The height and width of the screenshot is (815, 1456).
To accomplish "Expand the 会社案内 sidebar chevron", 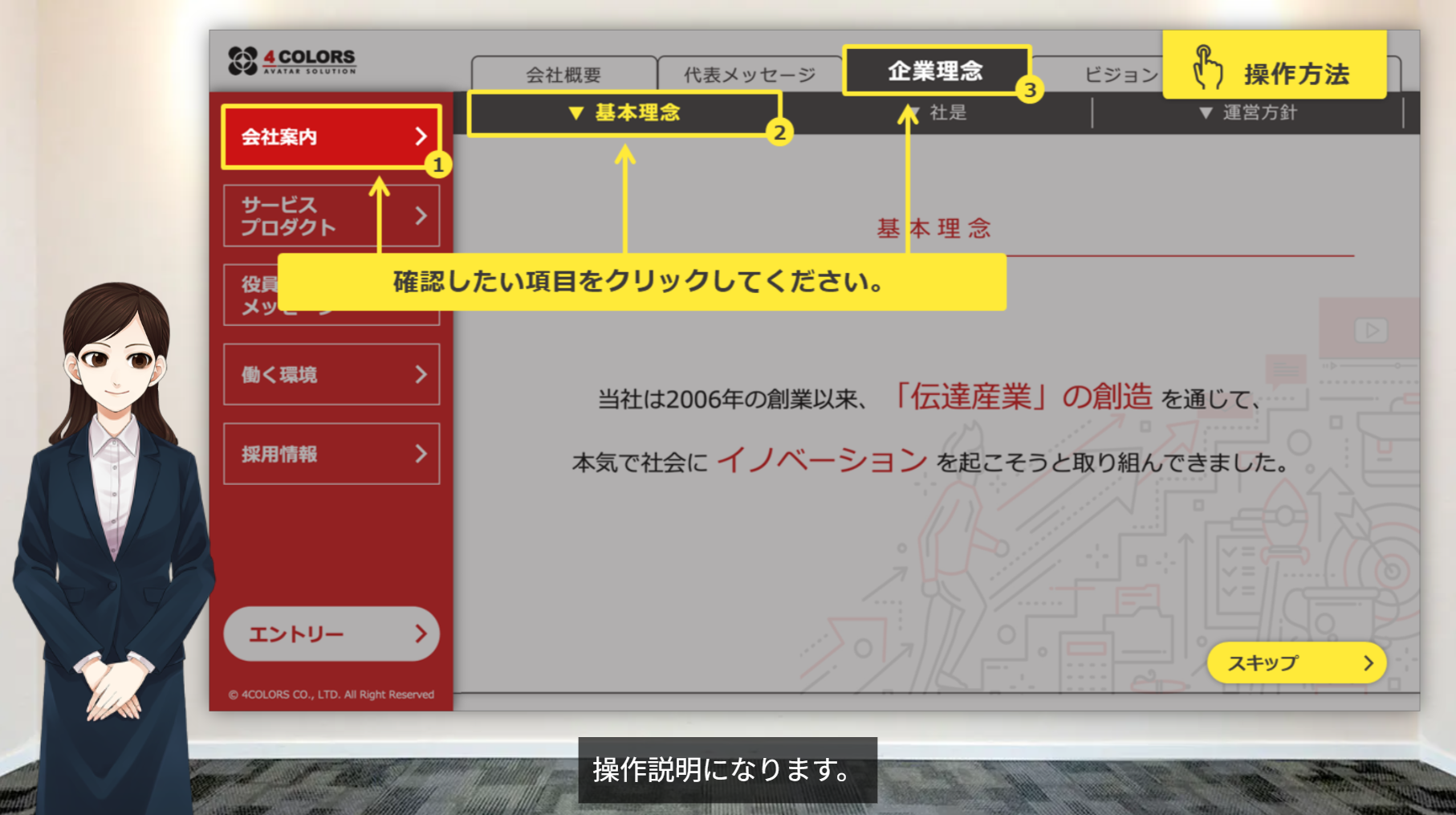I will coord(421,137).
